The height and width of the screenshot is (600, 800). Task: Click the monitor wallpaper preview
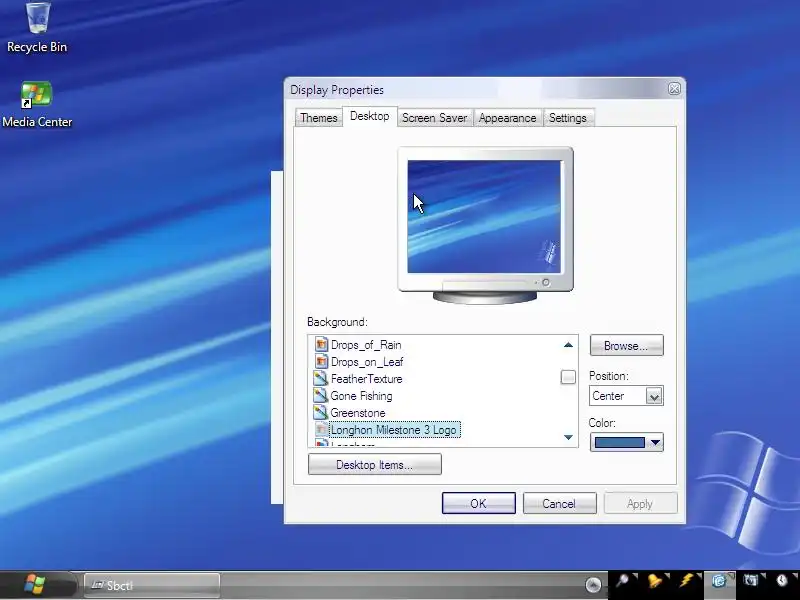(484, 216)
